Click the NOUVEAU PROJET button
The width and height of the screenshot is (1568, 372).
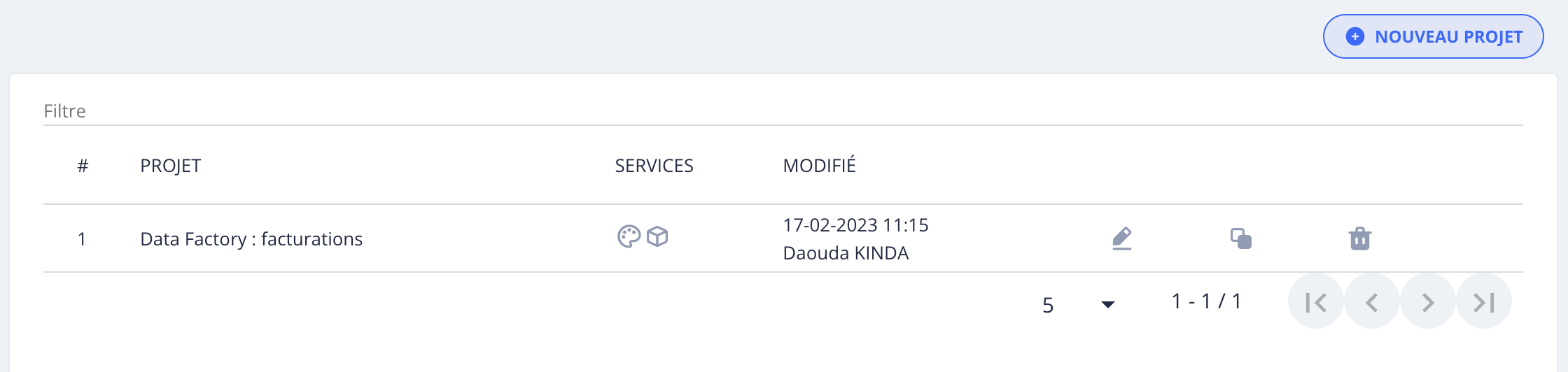[1433, 36]
